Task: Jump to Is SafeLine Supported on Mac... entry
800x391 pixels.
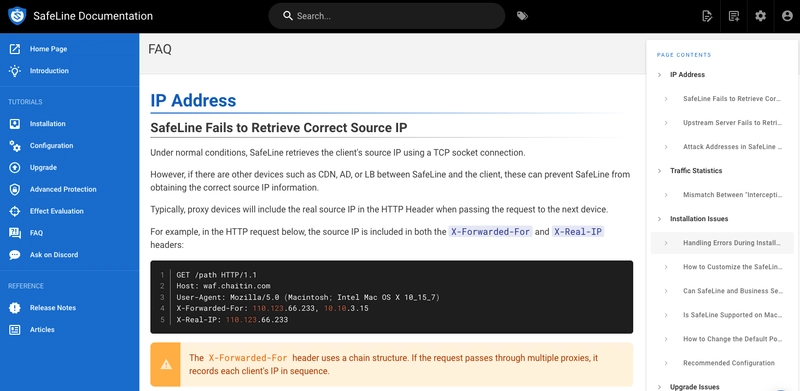Action: click(732, 315)
